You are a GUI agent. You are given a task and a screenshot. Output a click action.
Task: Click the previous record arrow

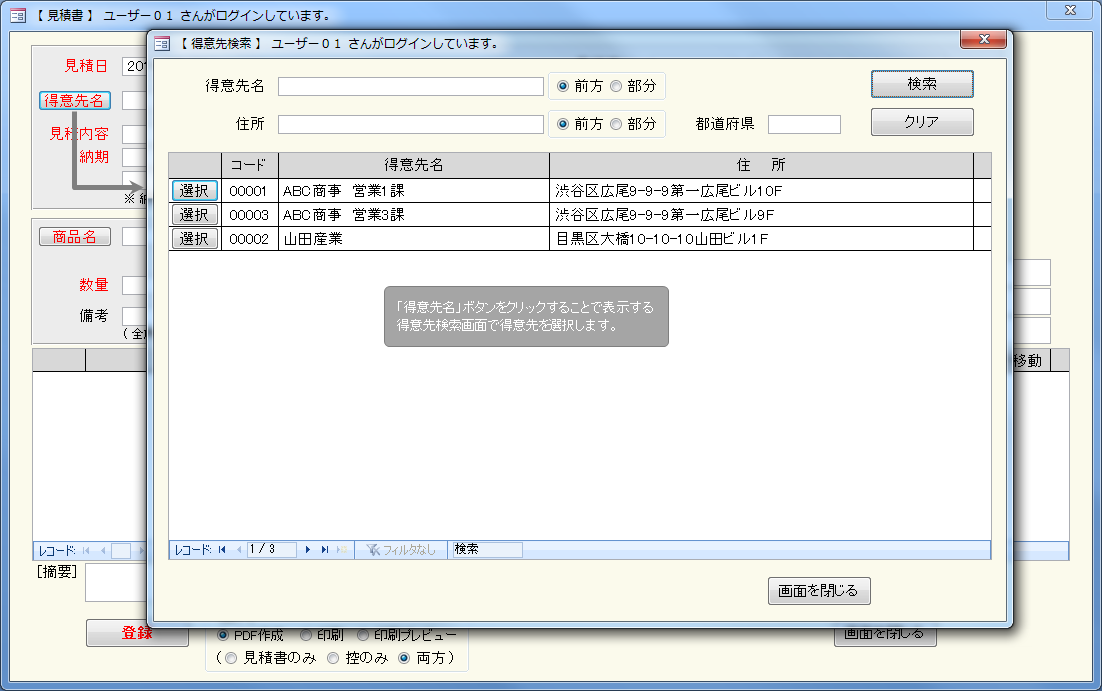click(238, 550)
